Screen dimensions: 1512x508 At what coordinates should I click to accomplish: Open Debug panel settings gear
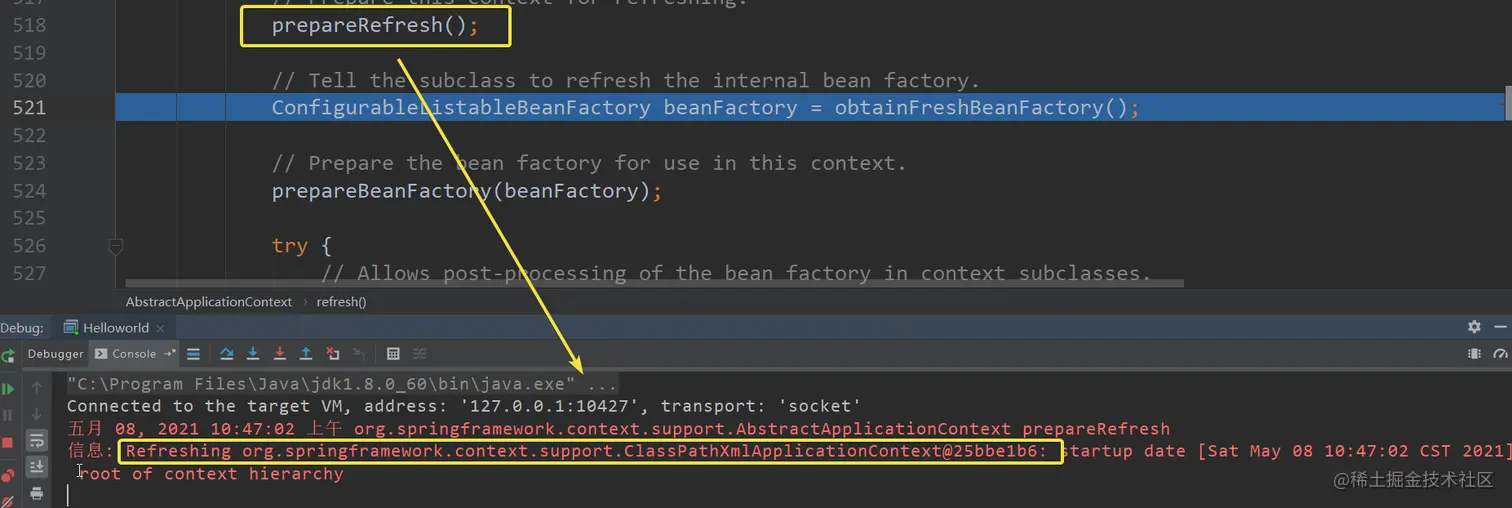[x=1473, y=327]
